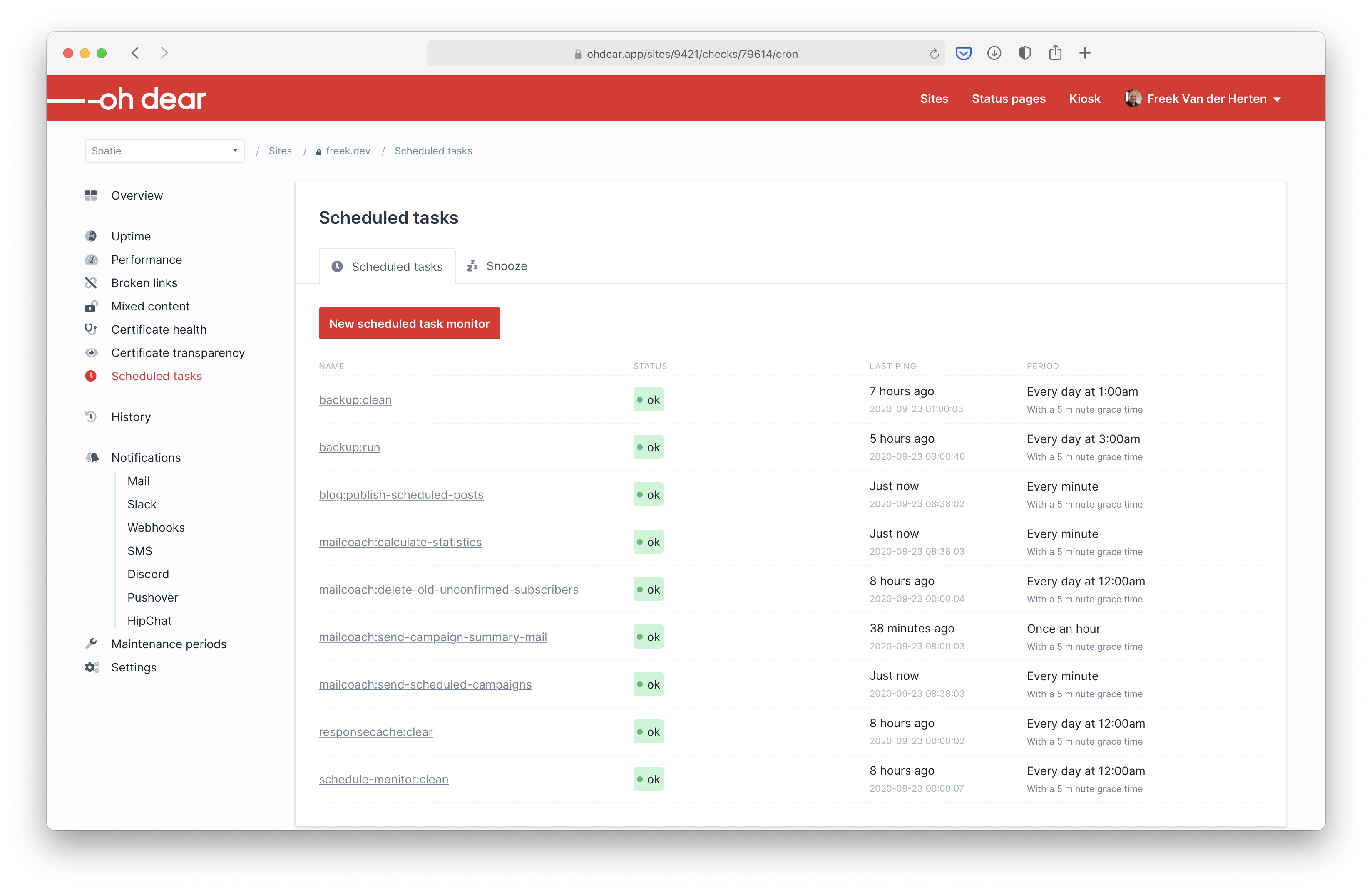This screenshot has height=892, width=1372.
Task: Select Webhooks under Notifications
Action: [156, 527]
